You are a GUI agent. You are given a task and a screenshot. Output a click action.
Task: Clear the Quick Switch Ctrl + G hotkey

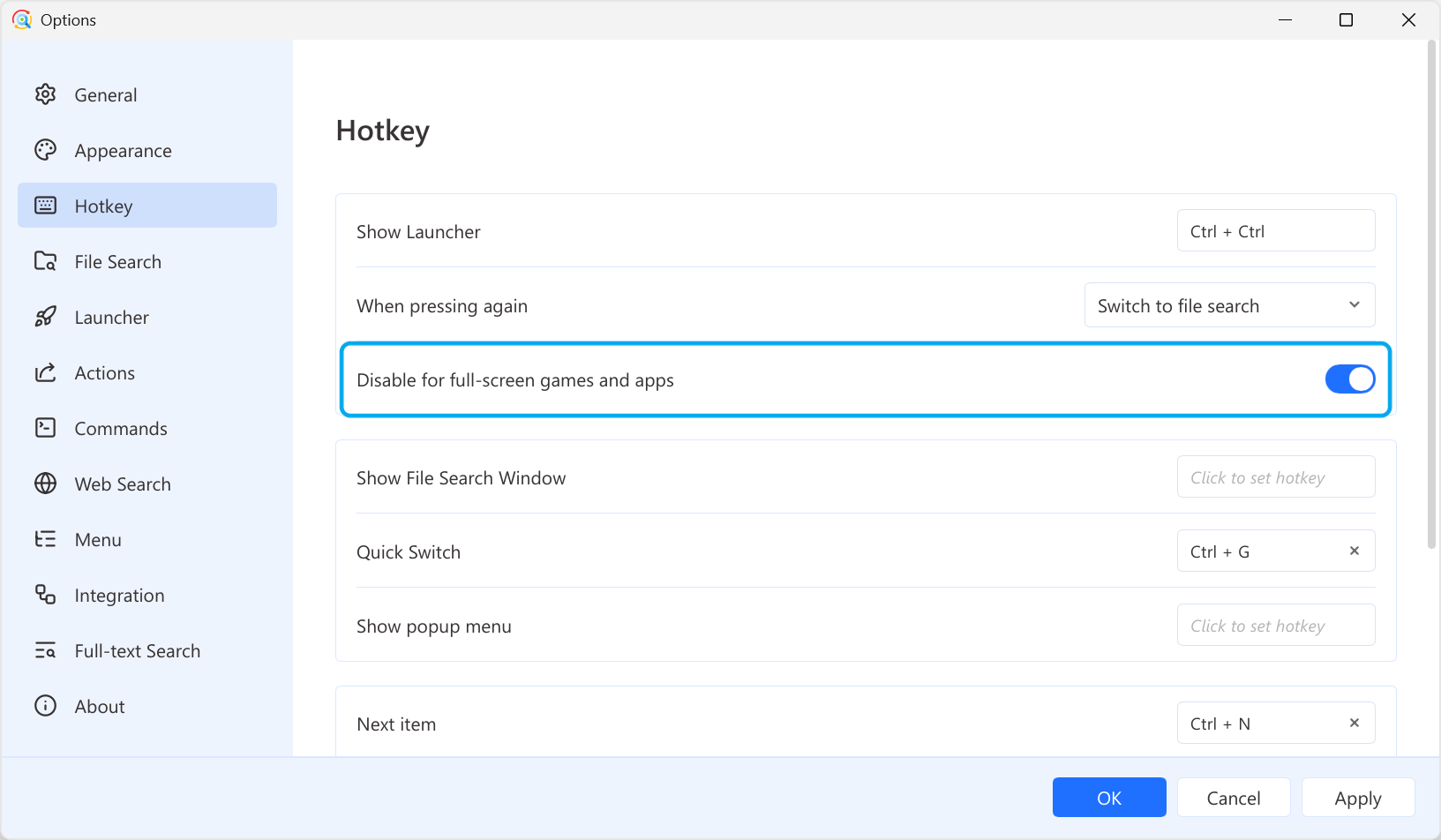click(x=1355, y=551)
